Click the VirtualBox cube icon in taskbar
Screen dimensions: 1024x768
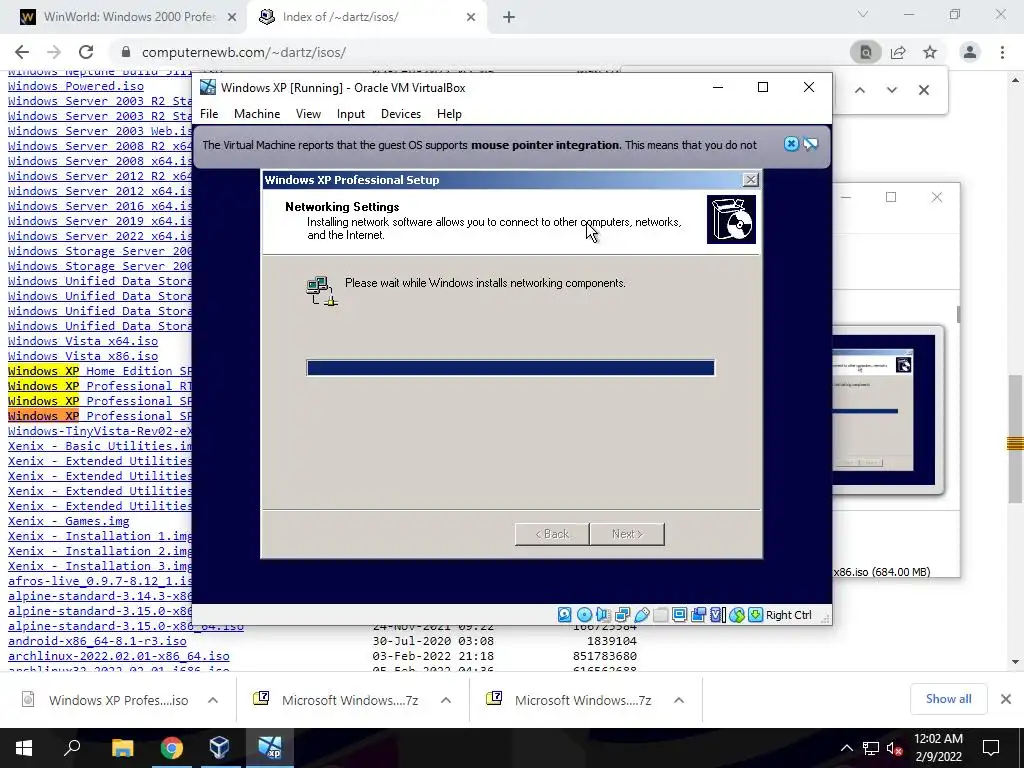click(x=219, y=747)
